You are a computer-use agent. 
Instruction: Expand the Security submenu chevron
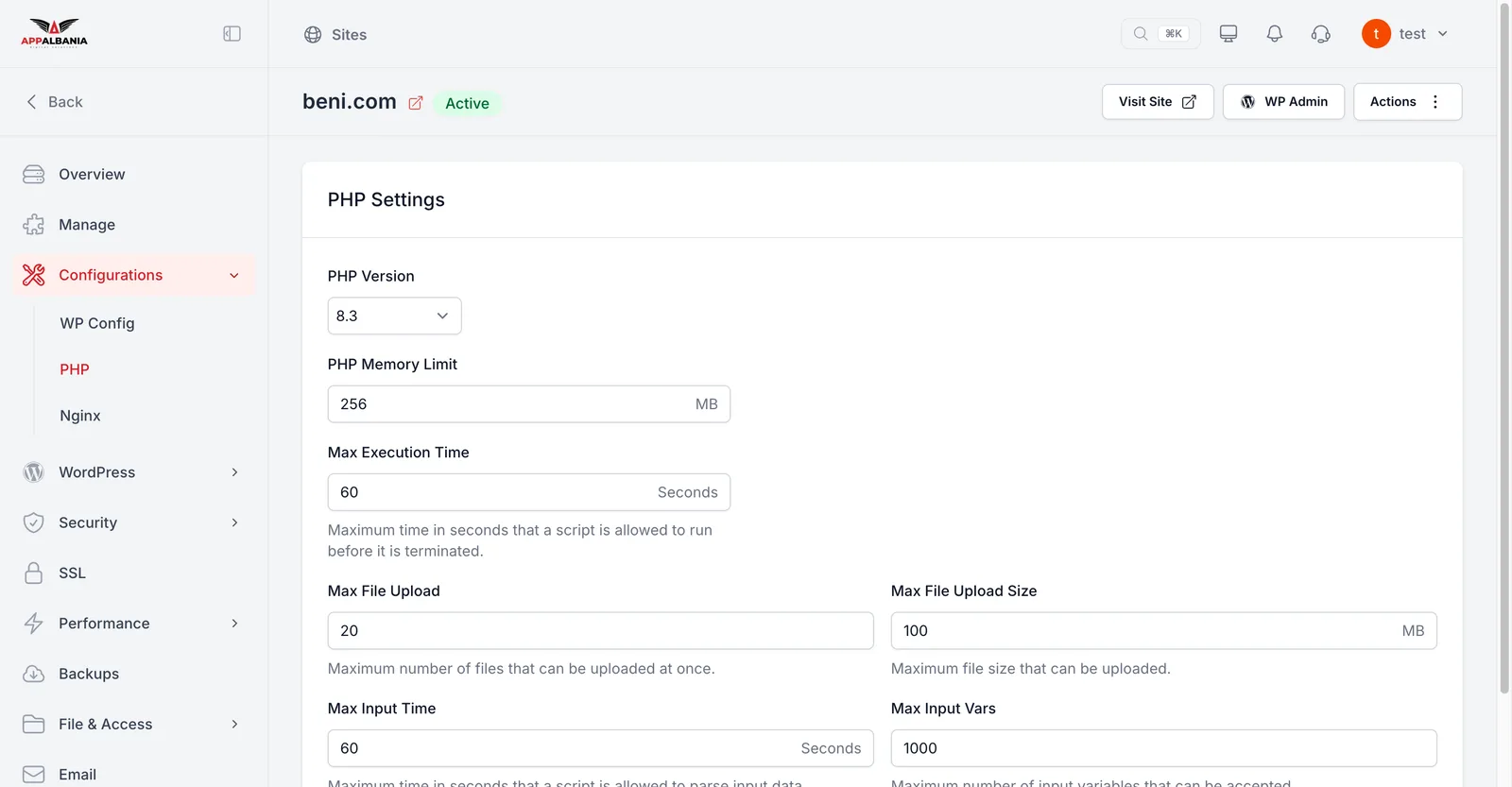(x=234, y=522)
